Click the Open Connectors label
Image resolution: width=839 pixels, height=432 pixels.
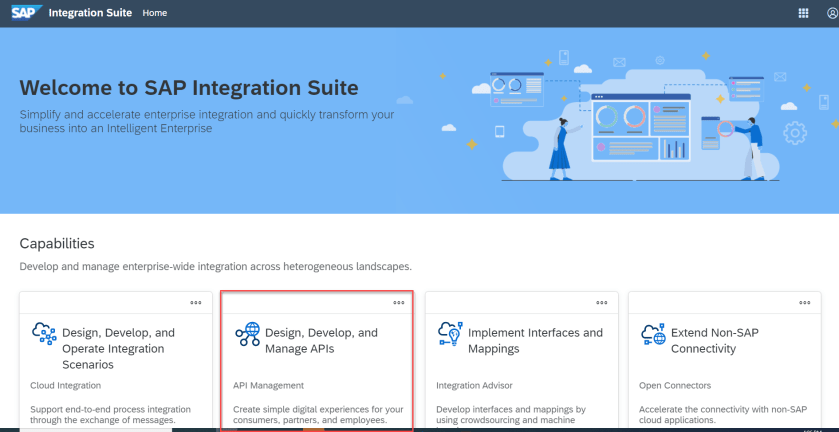(675, 385)
